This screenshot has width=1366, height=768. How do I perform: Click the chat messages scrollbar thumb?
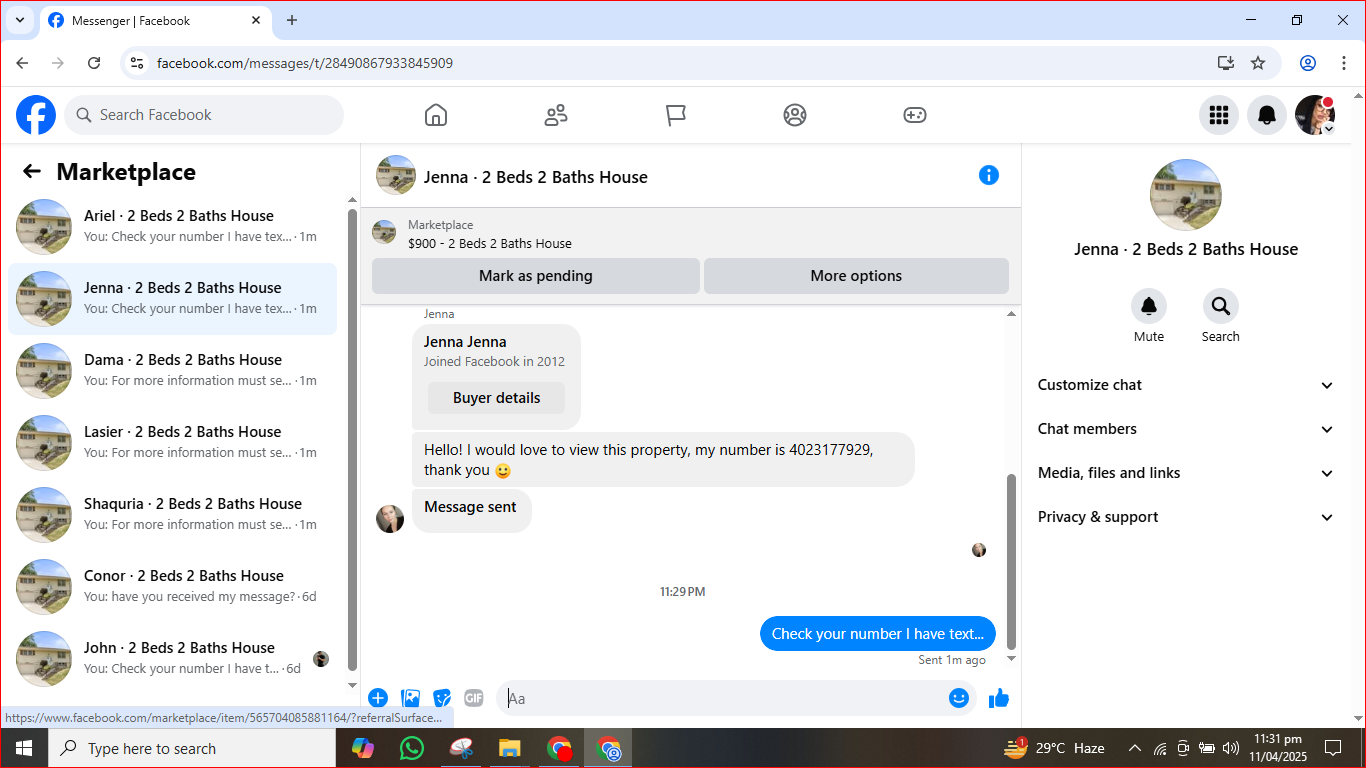coord(1011,560)
